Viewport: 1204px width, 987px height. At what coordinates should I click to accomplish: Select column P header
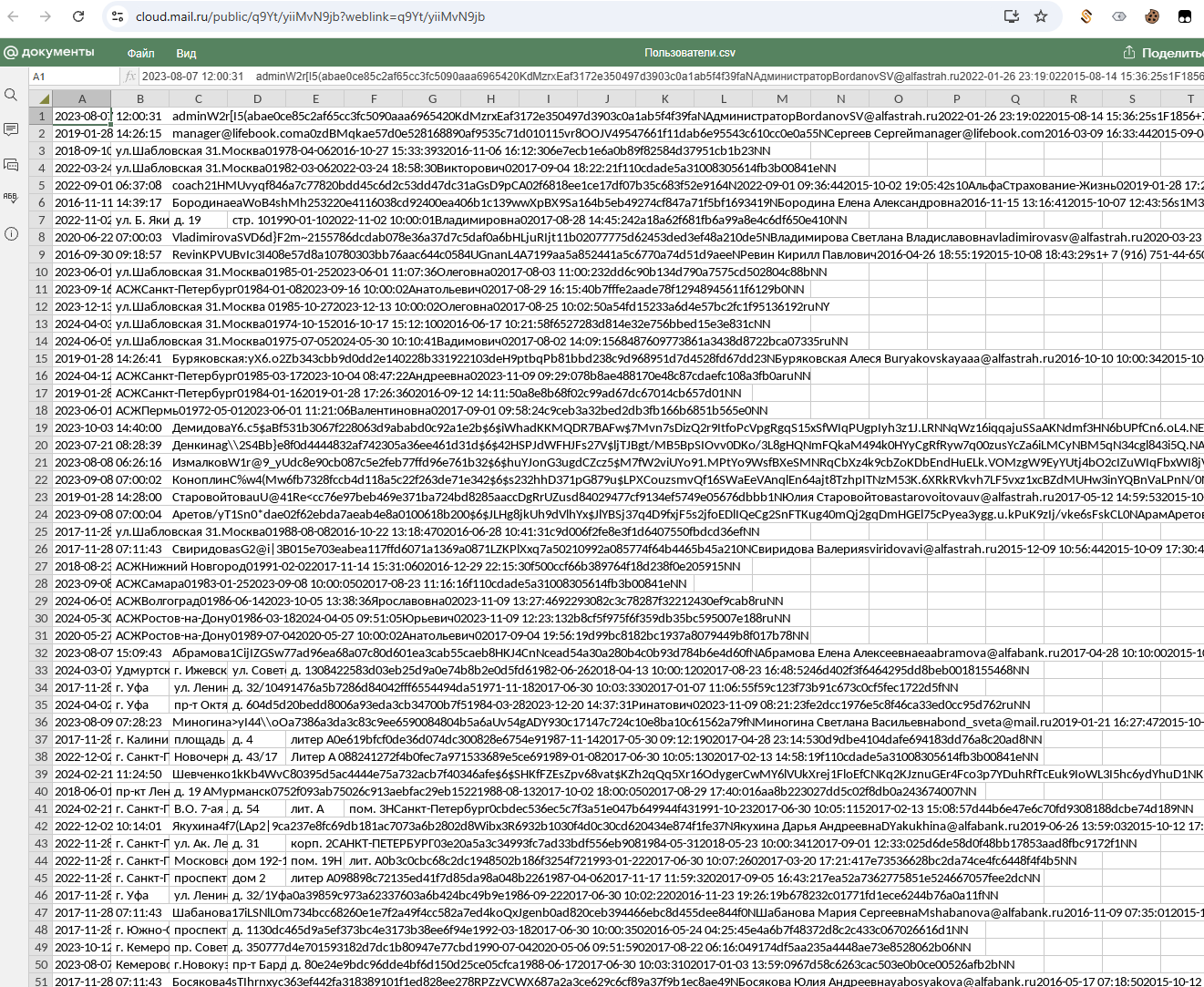point(957,98)
